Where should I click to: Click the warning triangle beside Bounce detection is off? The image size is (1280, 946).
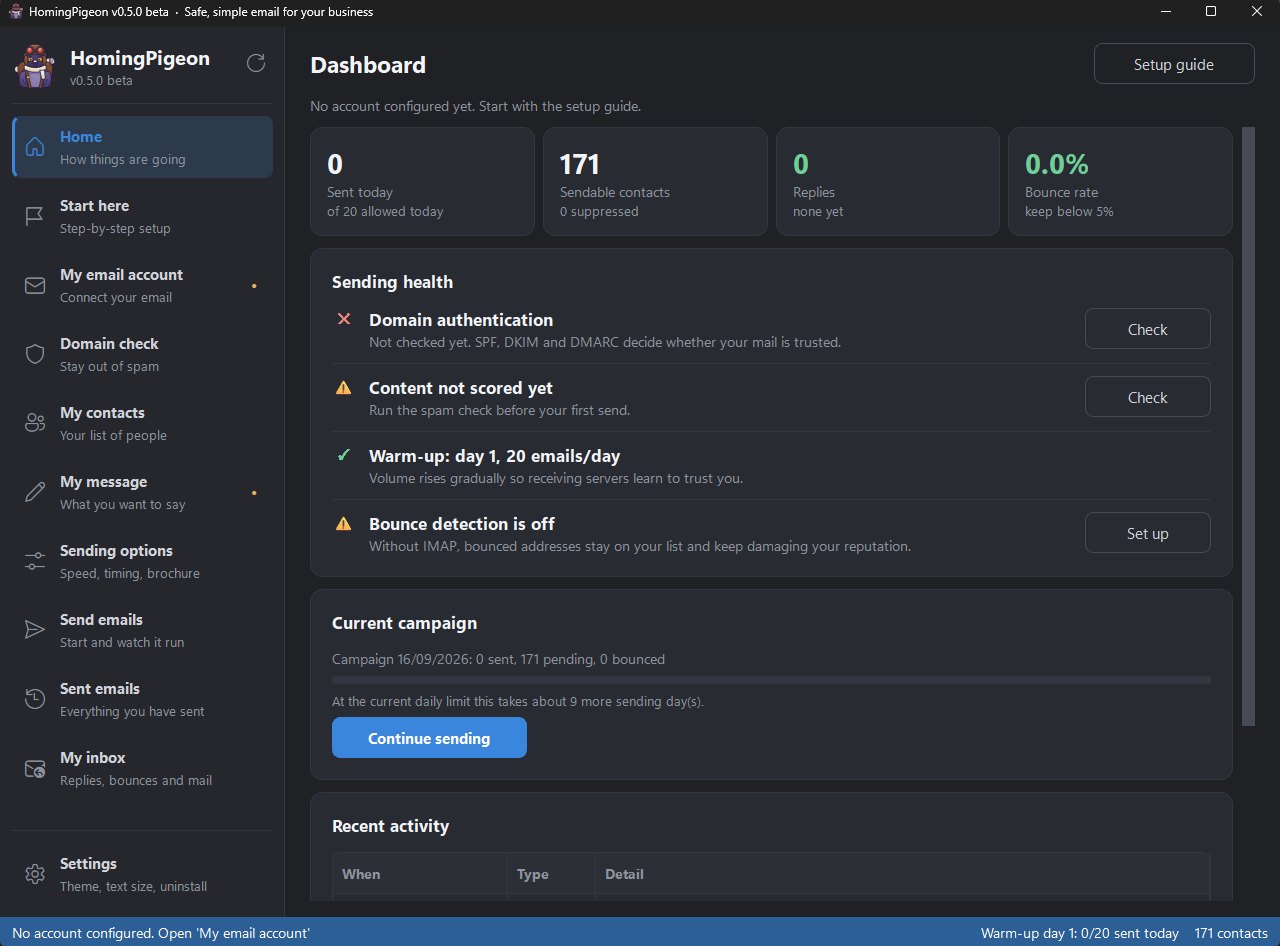click(x=344, y=523)
